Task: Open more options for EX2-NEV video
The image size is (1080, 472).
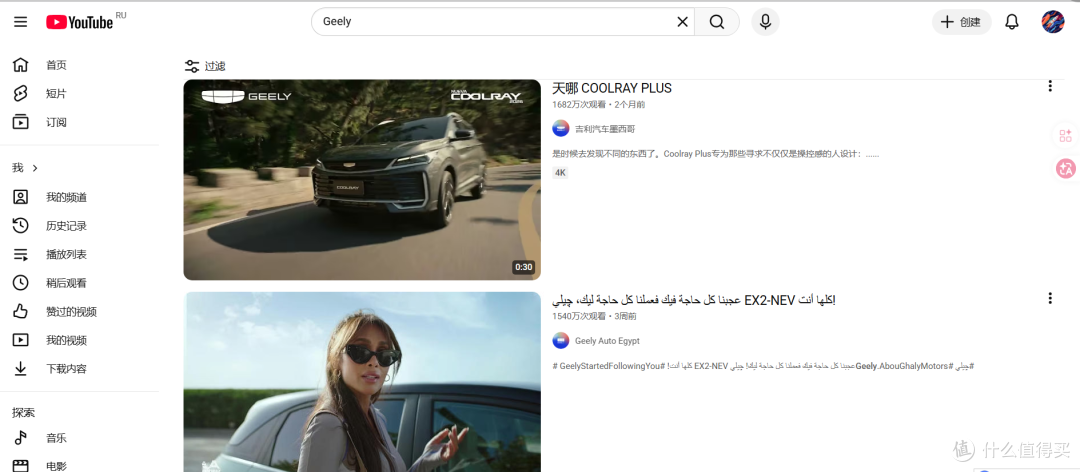Action: (1050, 298)
